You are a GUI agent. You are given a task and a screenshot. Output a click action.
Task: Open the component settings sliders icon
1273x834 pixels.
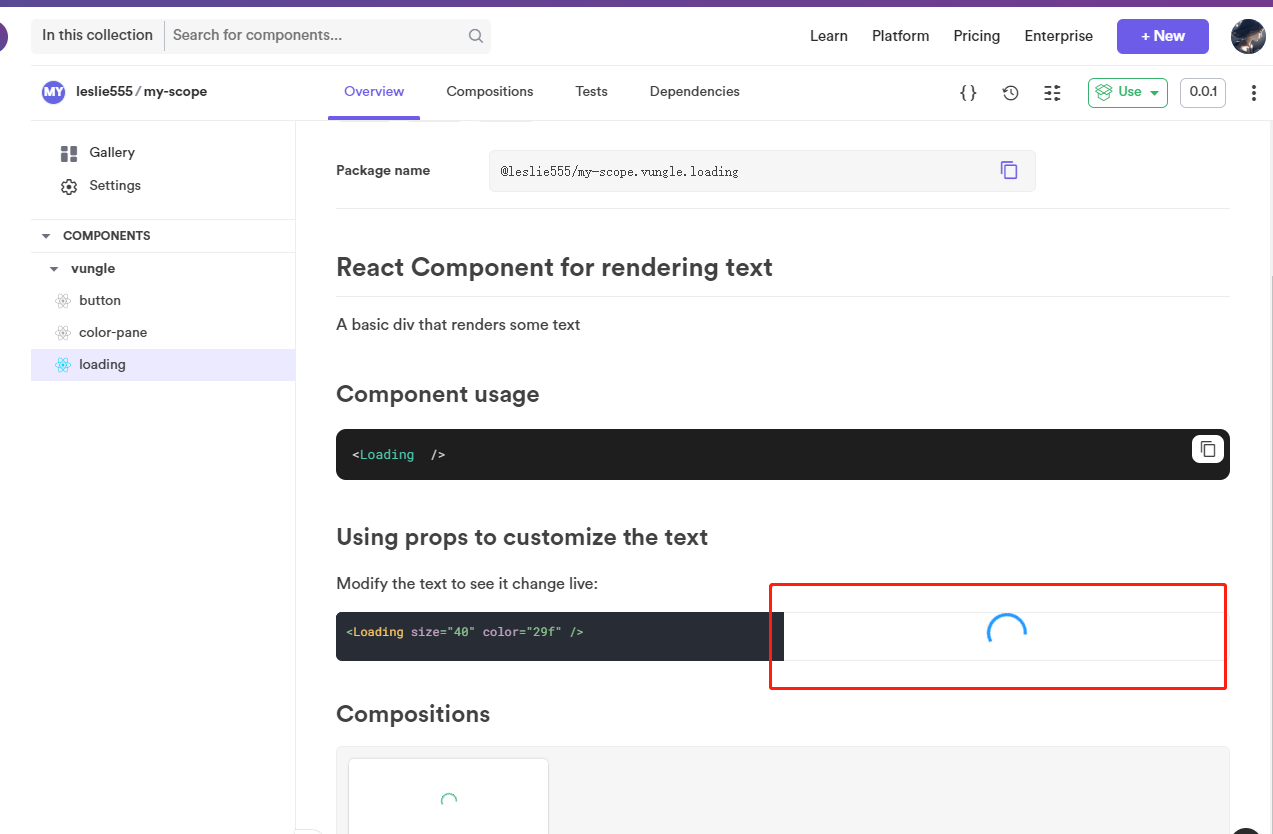(1052, 92)
